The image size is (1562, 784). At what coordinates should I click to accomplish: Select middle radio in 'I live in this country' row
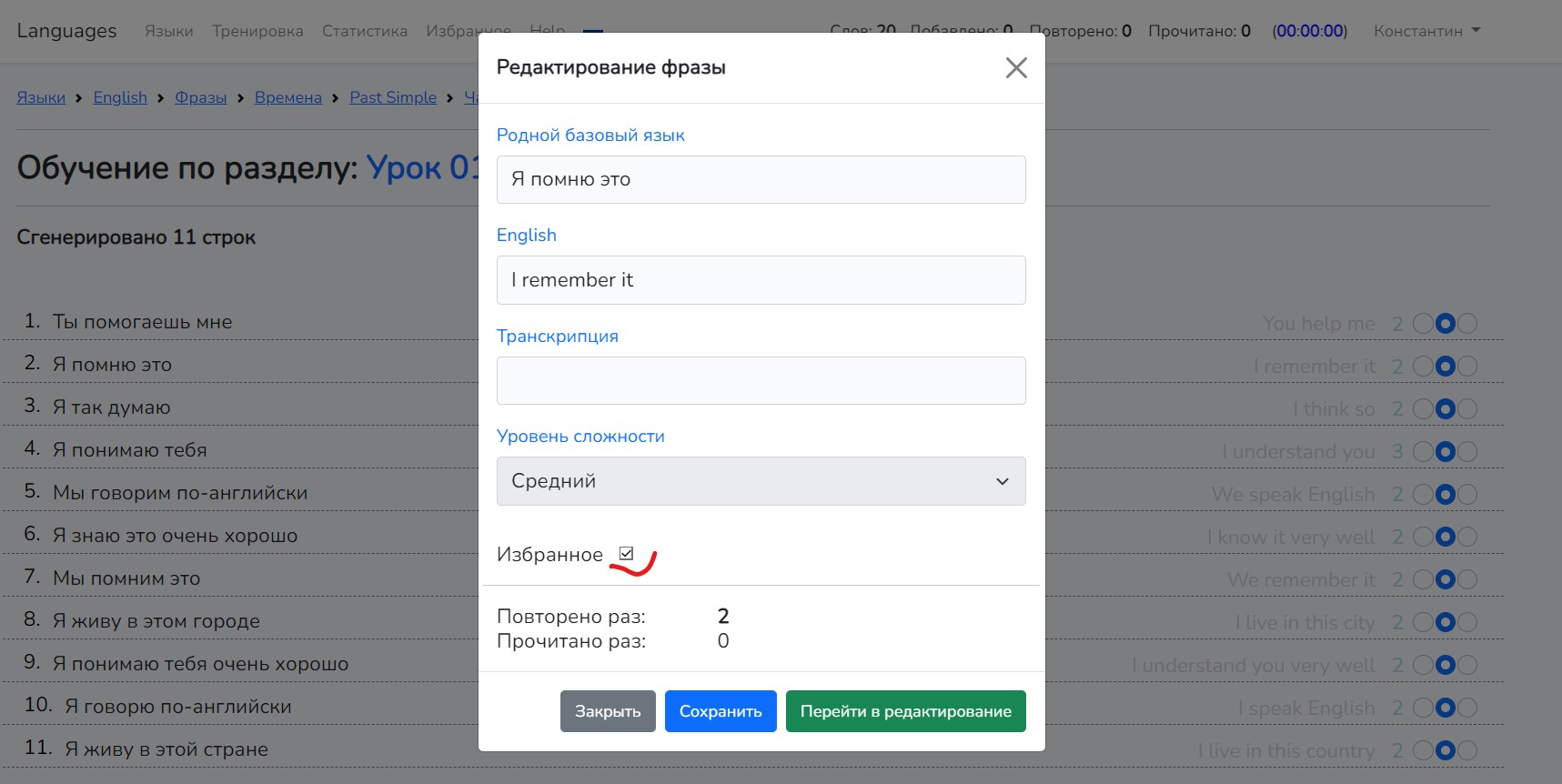(1445, 751)
